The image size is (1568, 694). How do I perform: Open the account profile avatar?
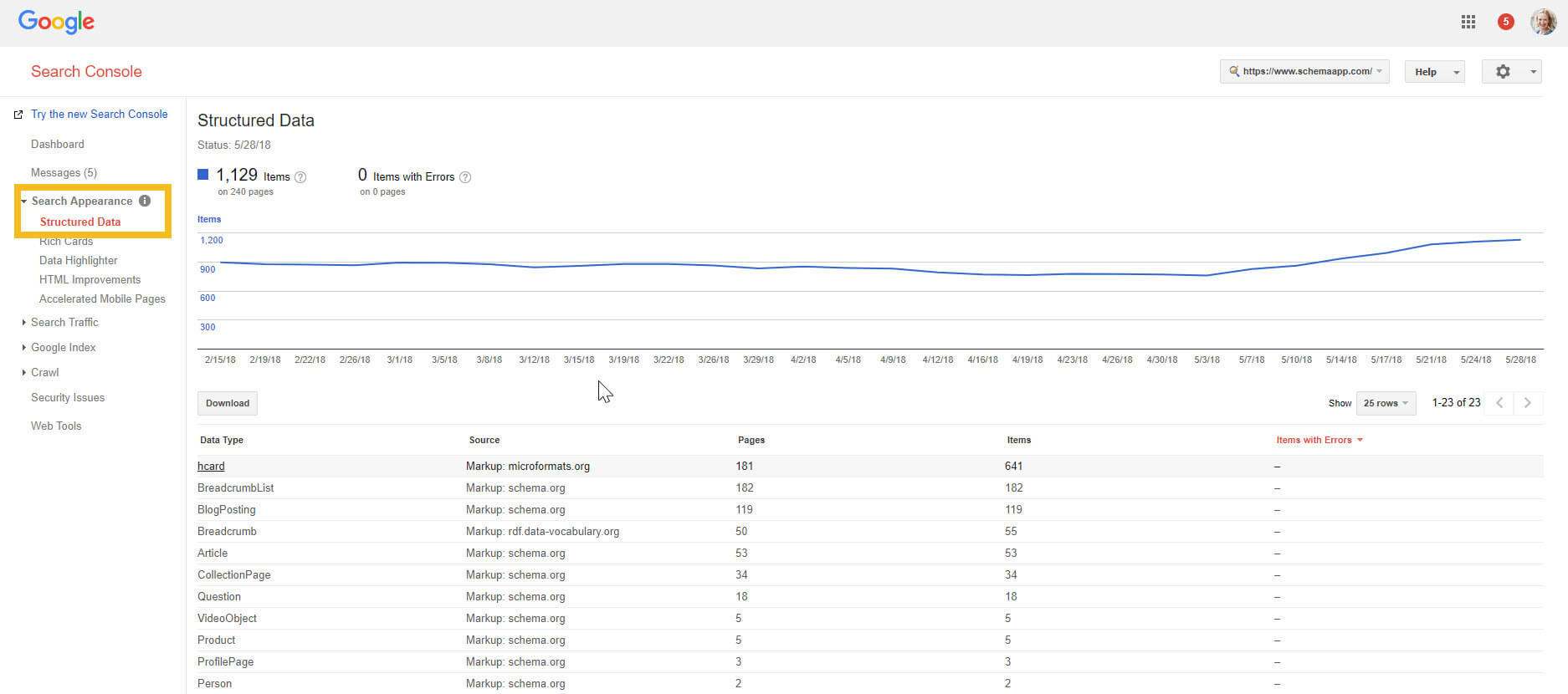1543,22
